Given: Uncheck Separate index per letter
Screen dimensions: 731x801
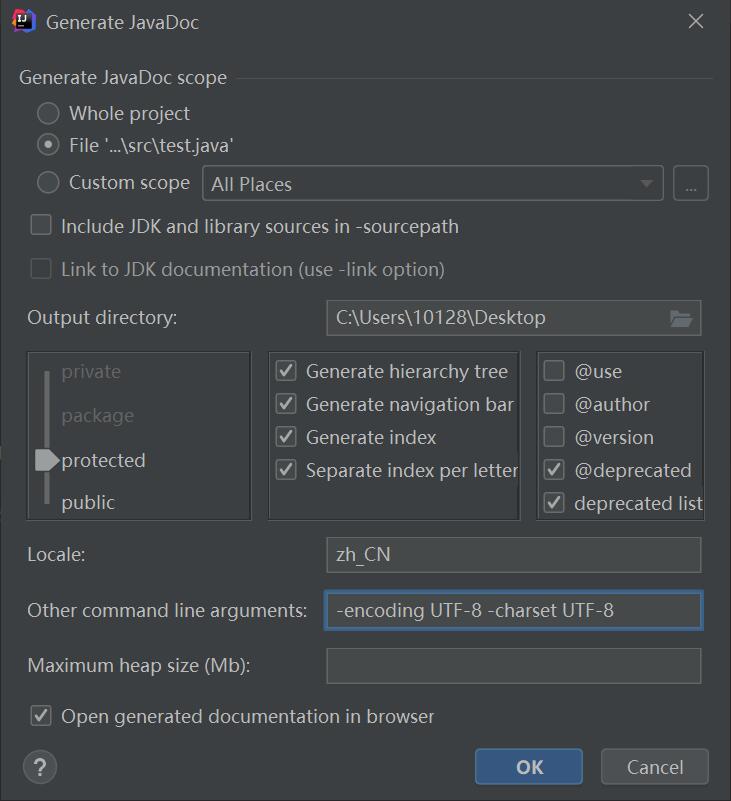Looking at the screenshot, I should click(x=287, y=470).
